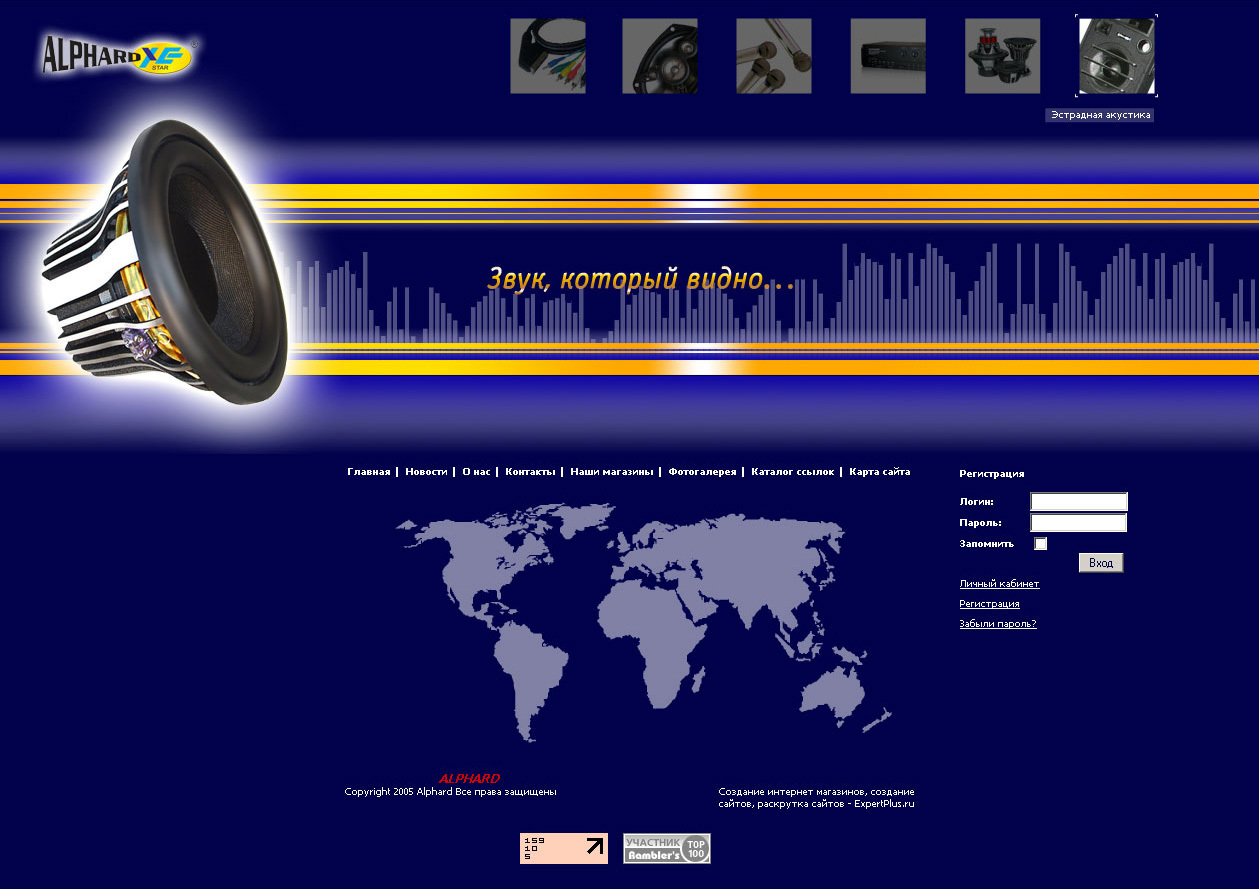Open the О нас page
Image resolution: width=1259 pixels, height=889 pixels.
click(x=476, y=472)
